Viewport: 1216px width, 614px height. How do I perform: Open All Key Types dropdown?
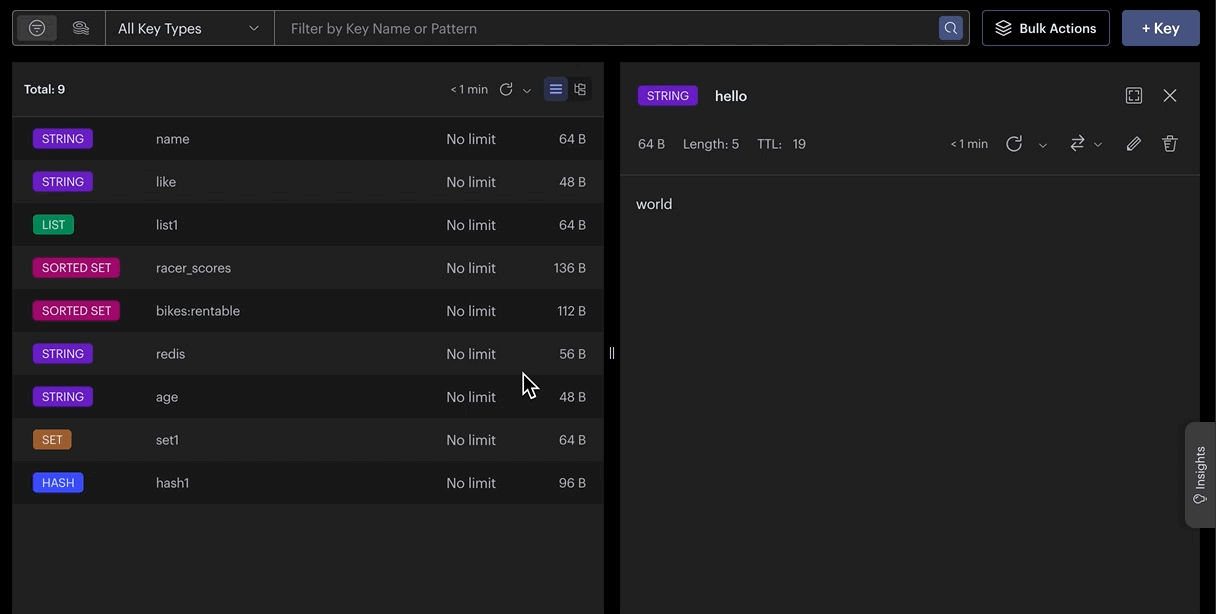point(190,28)
